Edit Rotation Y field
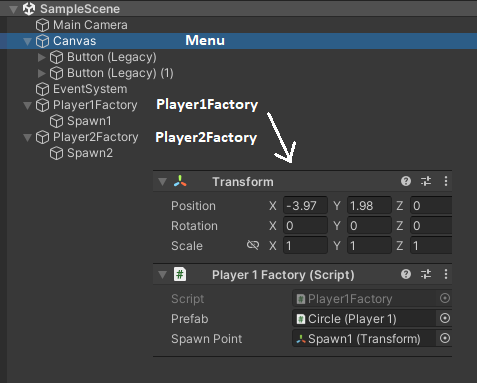The width and height of the screenshot is (477, 383). pyautogui.click(x=369, y=226)
